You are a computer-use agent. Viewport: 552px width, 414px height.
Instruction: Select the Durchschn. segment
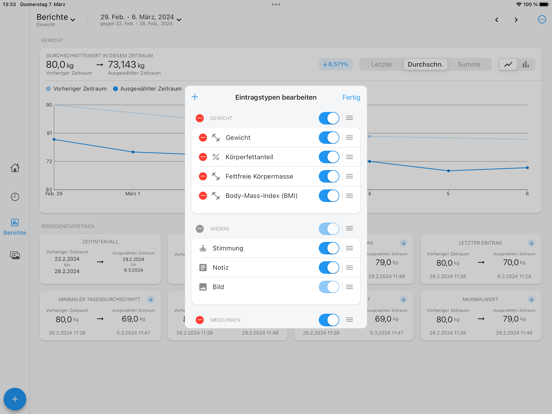point(425,64)
